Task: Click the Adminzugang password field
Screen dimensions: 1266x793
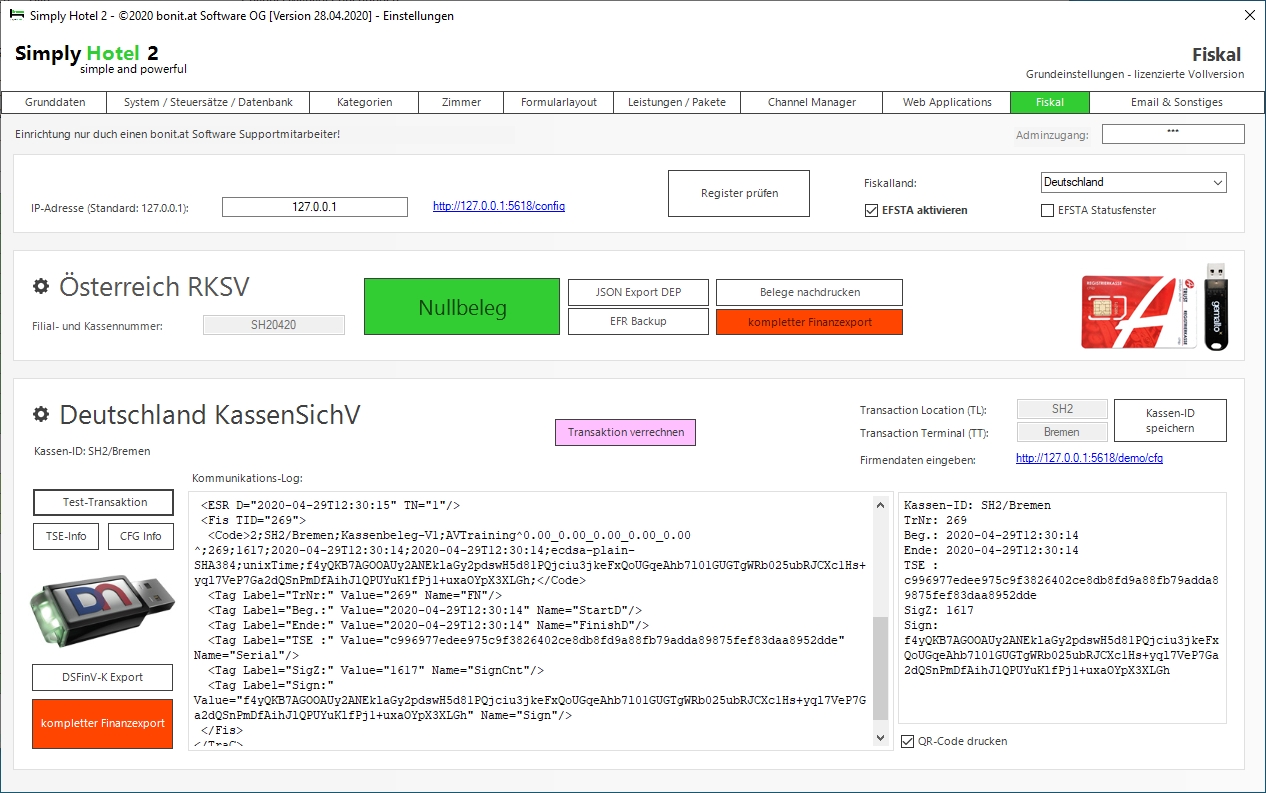Action: (x=1173, y=134)
